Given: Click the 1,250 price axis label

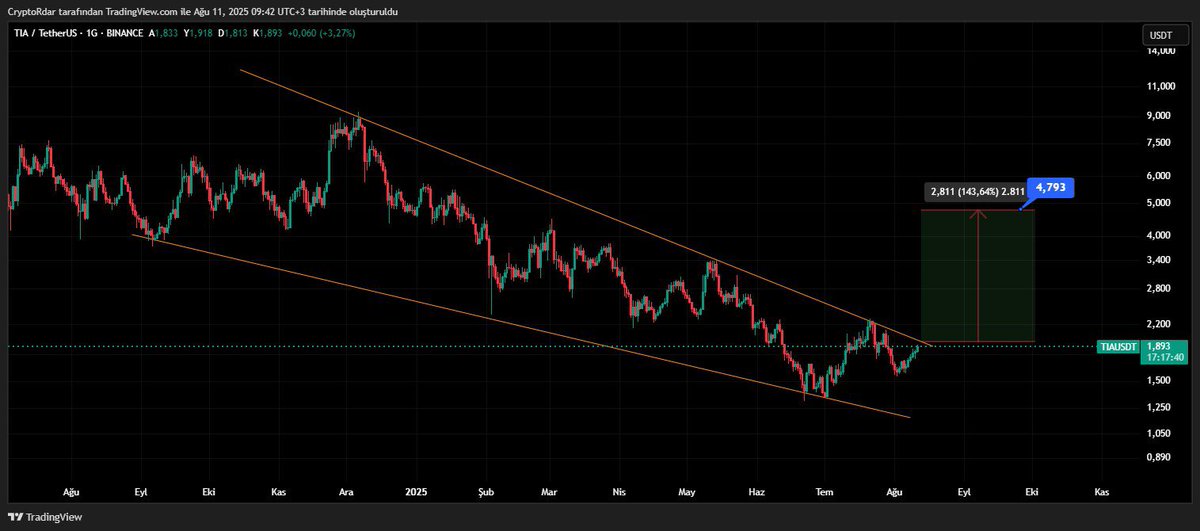Looking at the screenshot, I should coord(1159,407).
